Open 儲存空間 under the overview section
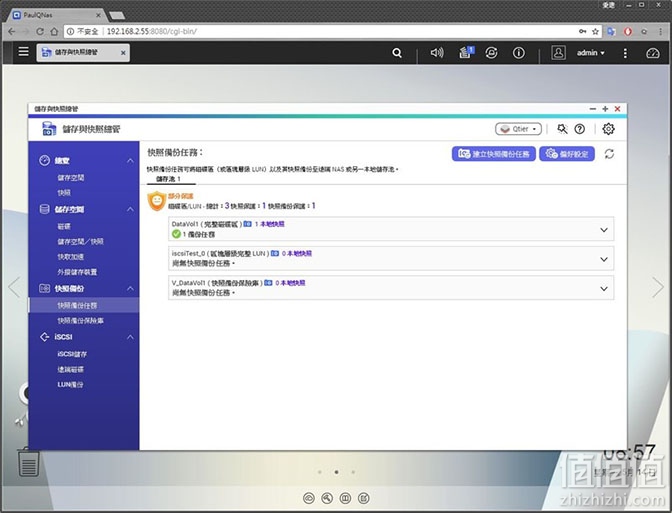The width and height of the screenshot is (672, 513). coord(71,177)
